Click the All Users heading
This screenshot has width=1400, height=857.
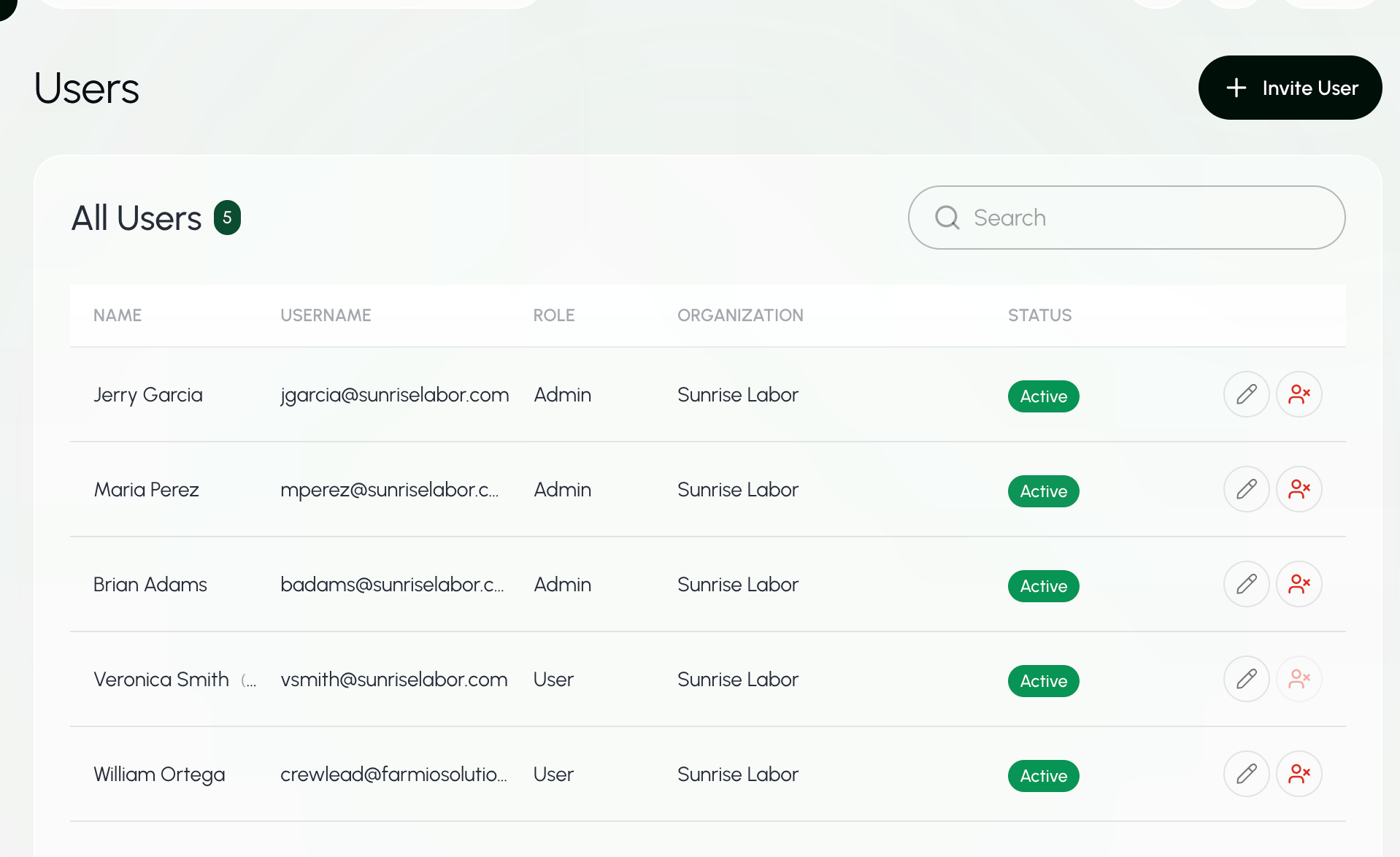tap(136, 218)
